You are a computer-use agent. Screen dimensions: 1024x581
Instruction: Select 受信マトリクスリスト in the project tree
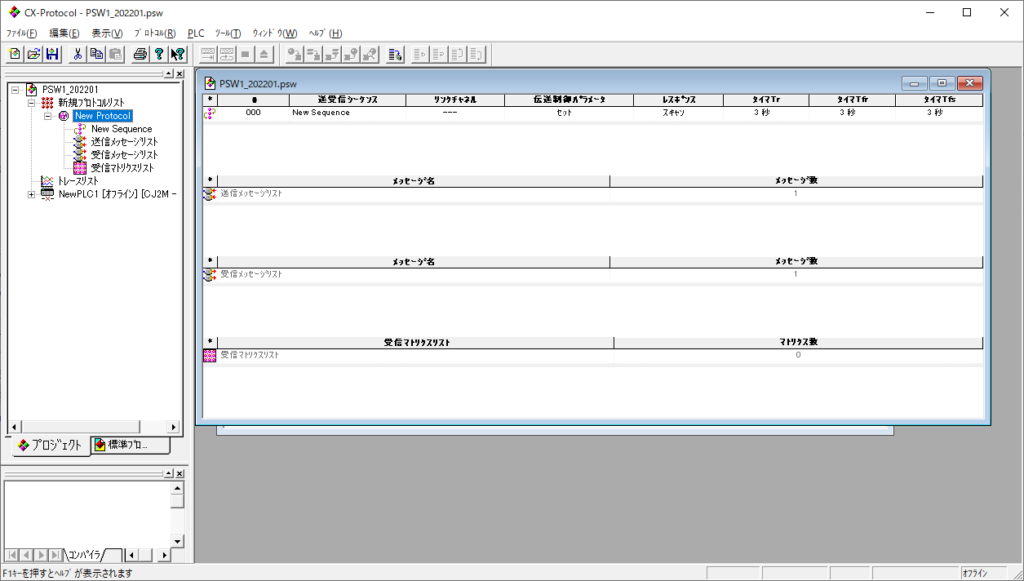[x=123, y=168]
